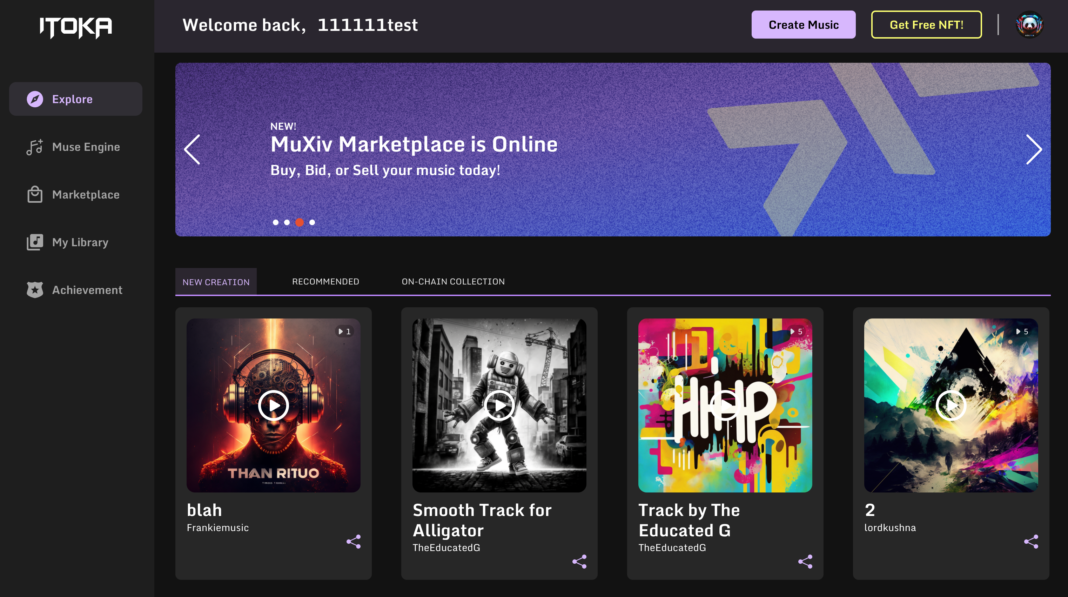1068x597 pixels.
Task: Play the track titled 2 by lordkushna
Action: point(951,405)
